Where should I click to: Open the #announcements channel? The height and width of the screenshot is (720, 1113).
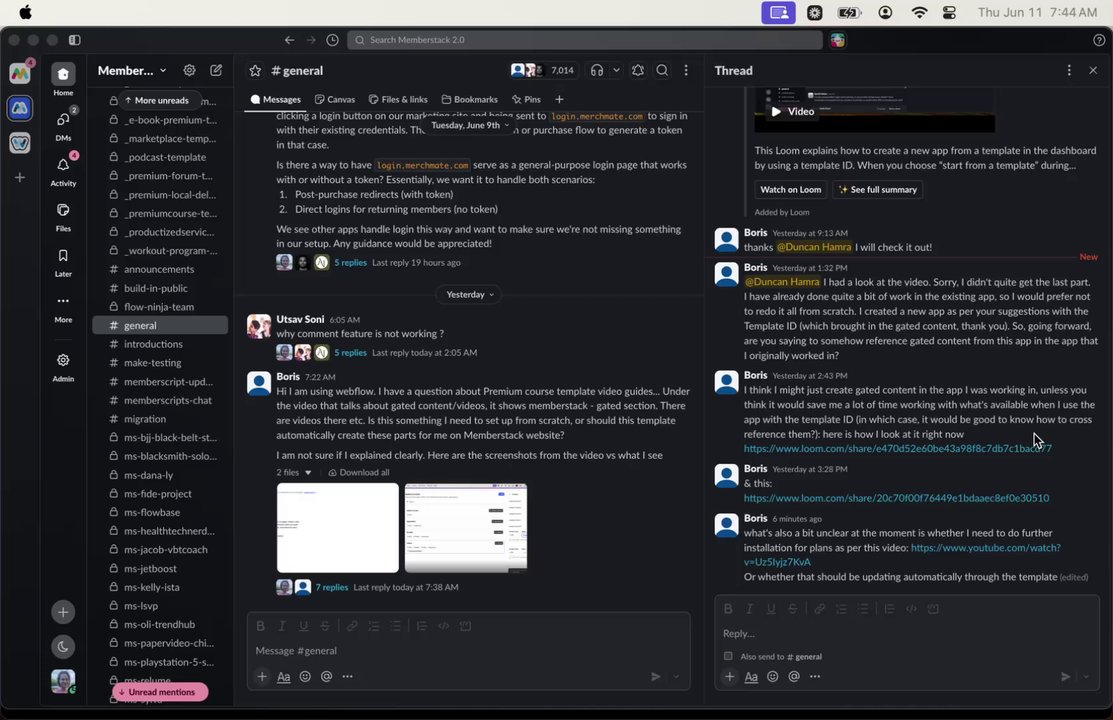click(x=160, y=269)
